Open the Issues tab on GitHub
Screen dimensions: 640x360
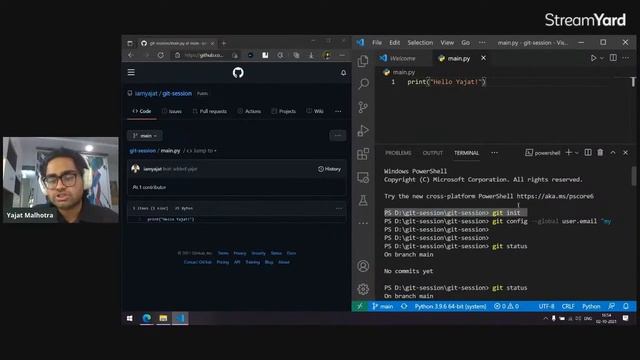point(172,111)
